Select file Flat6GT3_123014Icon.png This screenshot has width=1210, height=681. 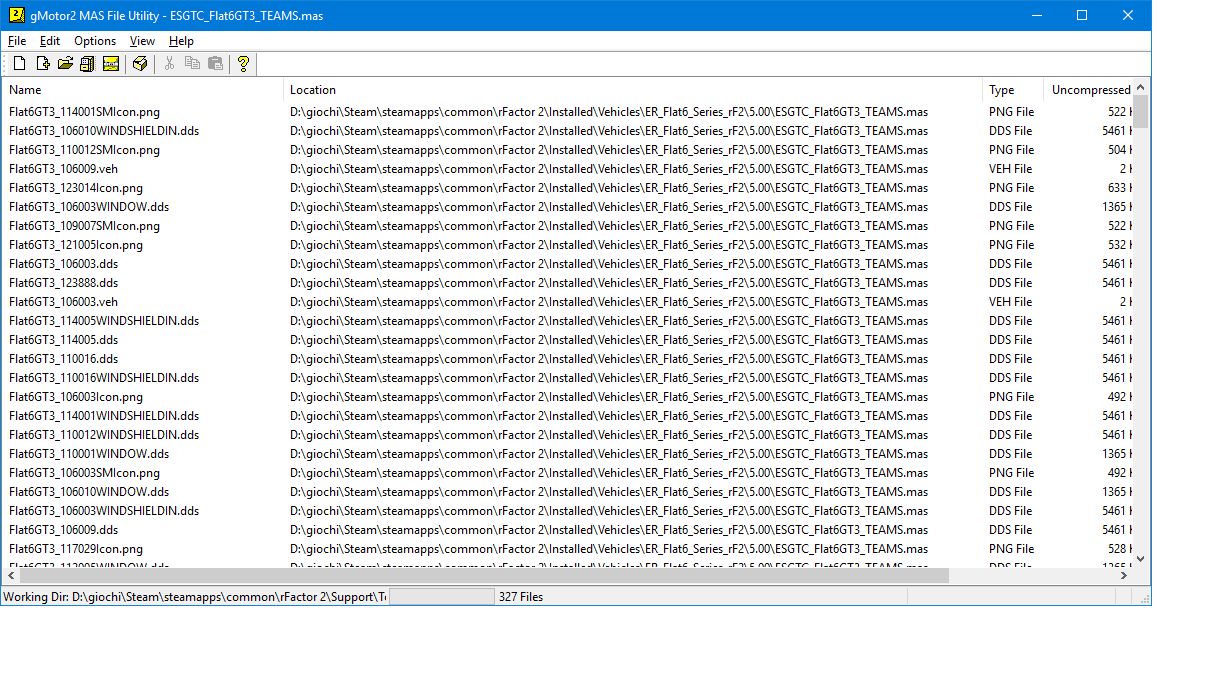coord(76,188)
